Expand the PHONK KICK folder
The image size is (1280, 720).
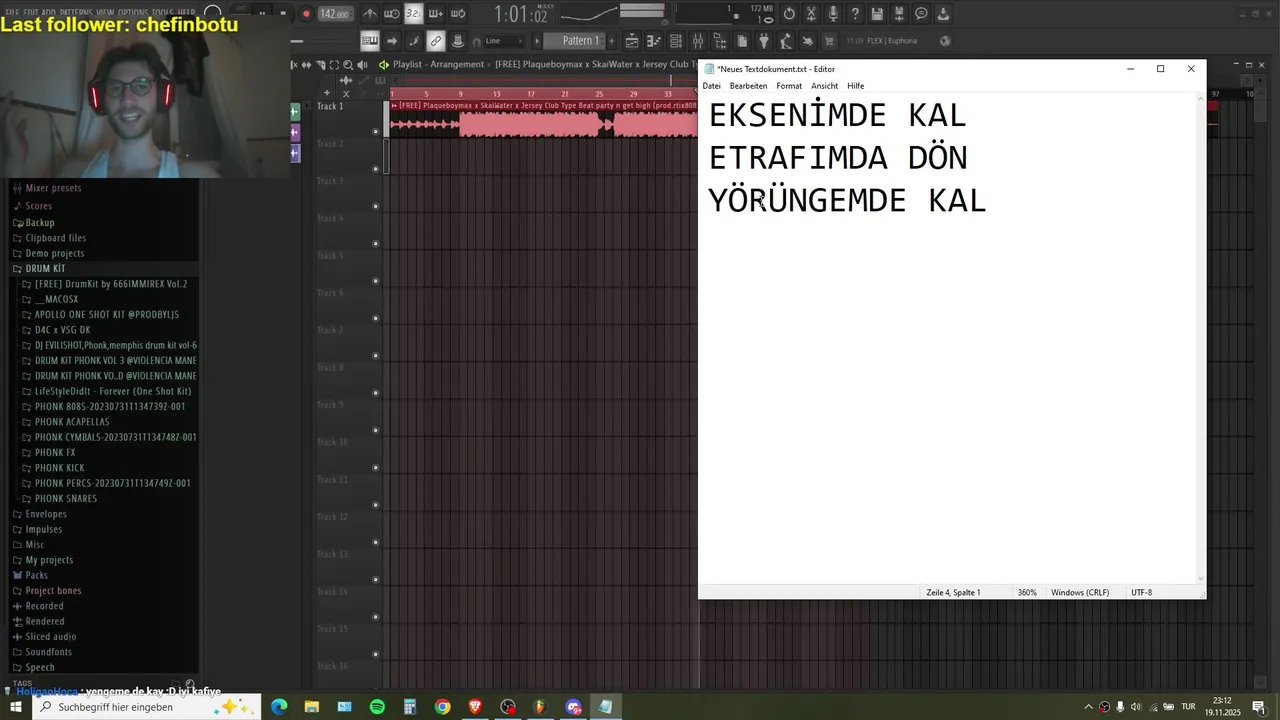(x=59, y=468)
